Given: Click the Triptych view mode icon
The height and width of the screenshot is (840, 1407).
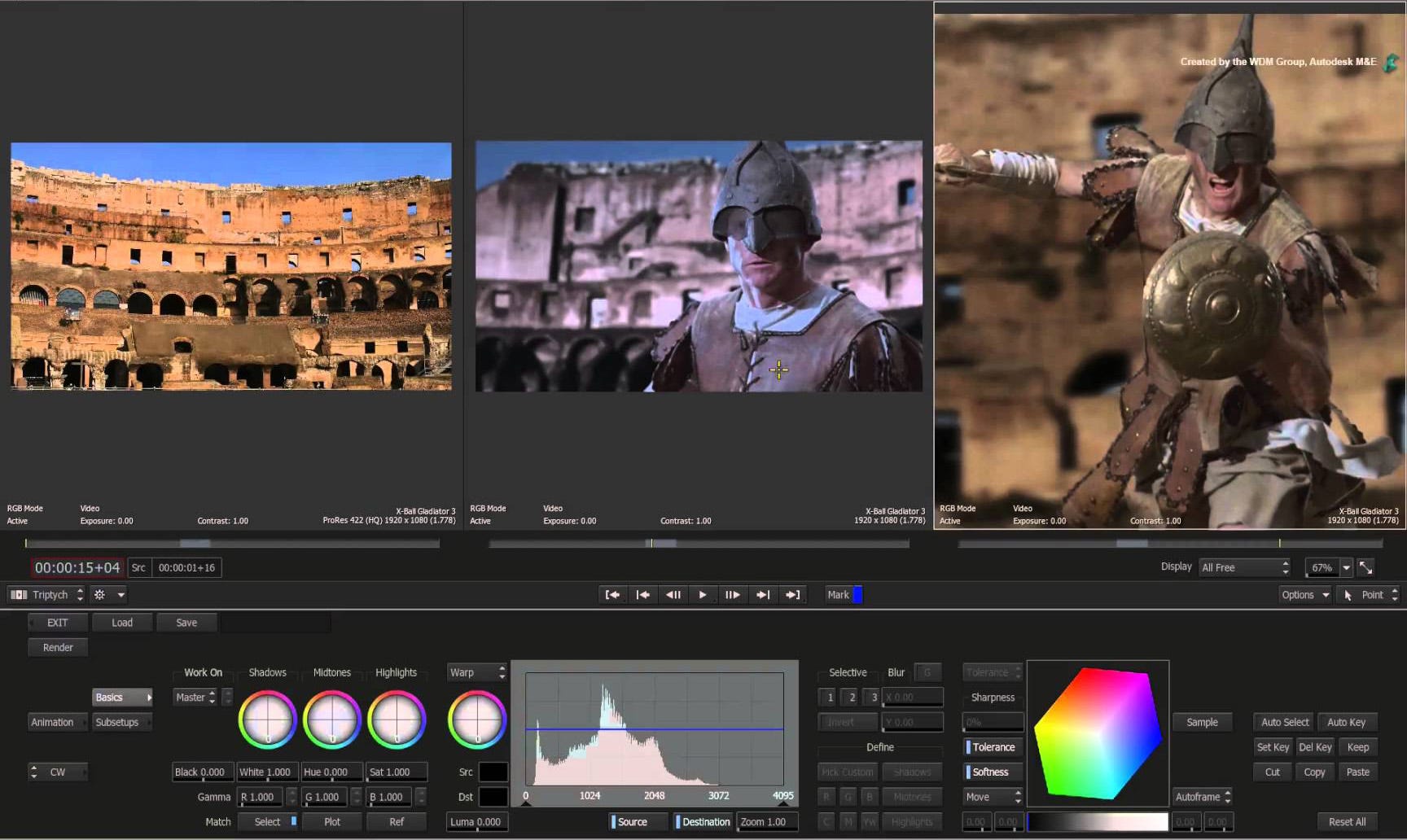Looking at the screenshot, I should coord(19,595).
